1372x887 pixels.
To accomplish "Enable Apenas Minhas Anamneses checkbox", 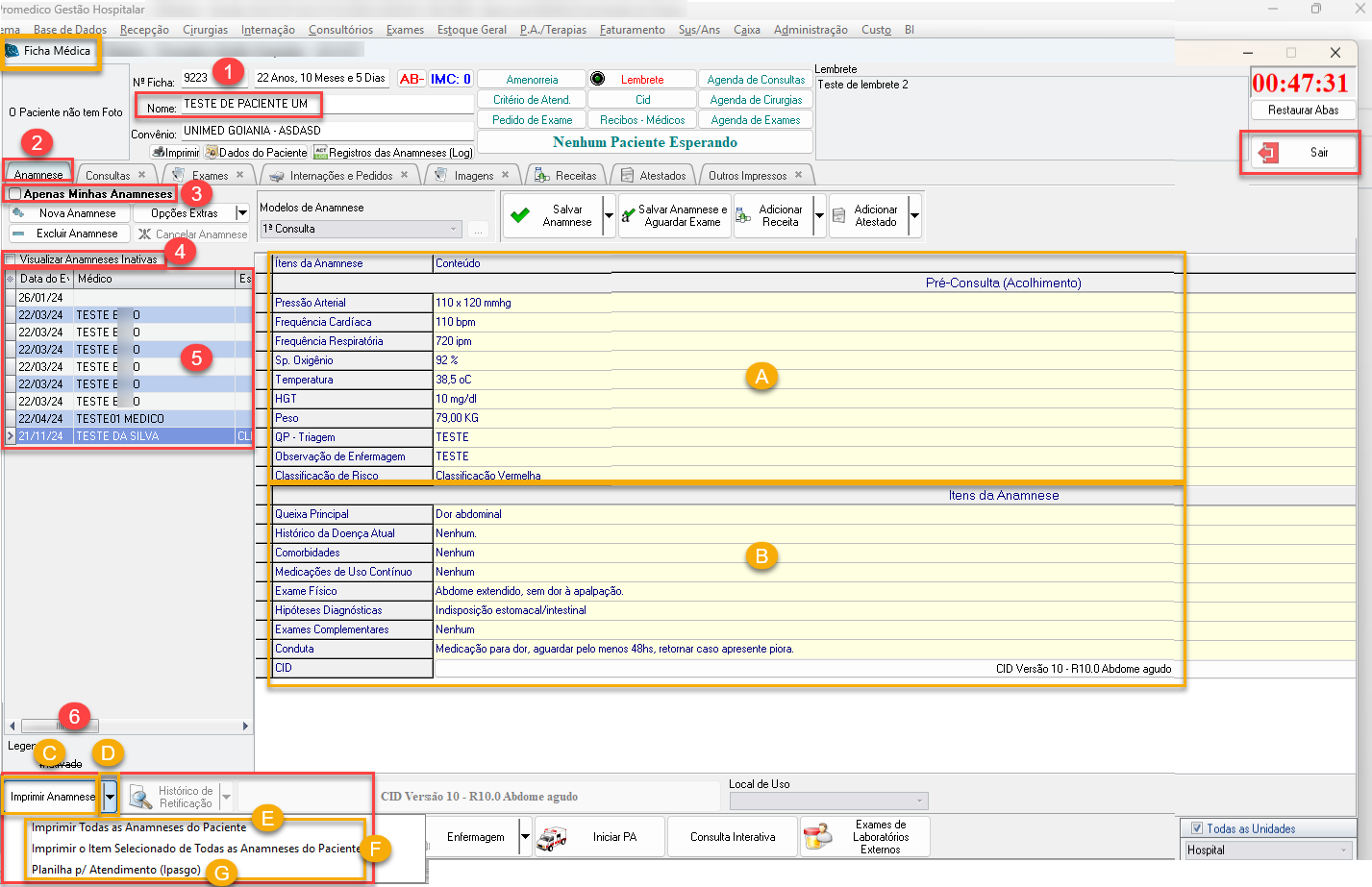I will (x=15, y=194).
